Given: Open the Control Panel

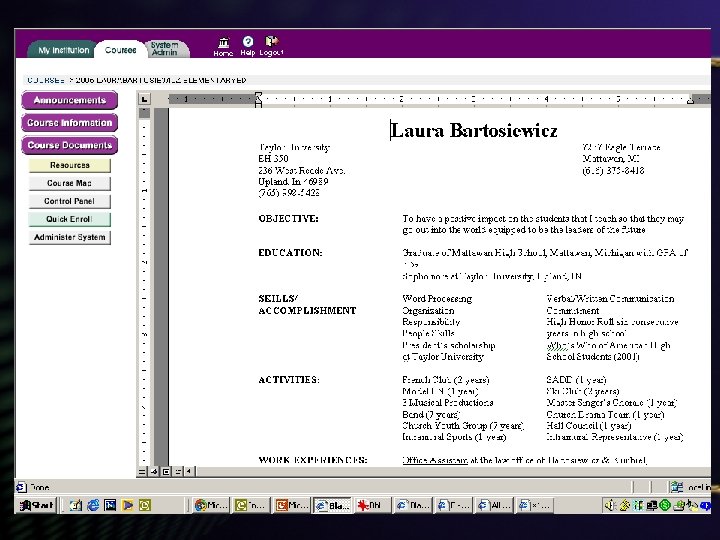Looking at the screenshot, I should pos(69,201).
